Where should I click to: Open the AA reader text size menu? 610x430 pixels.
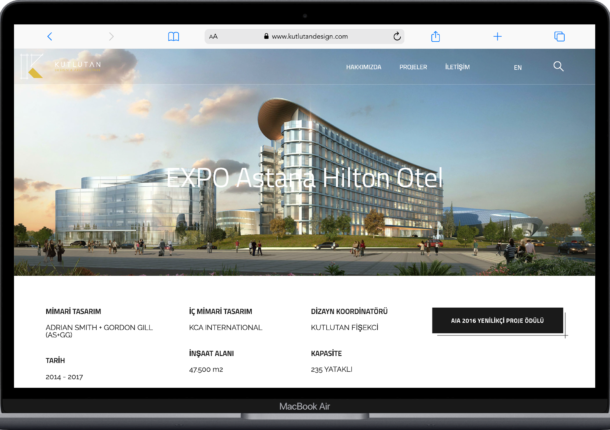[214, 36]
